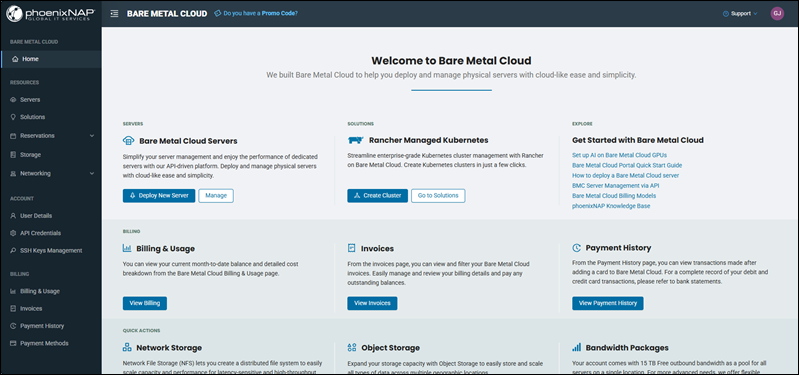799x375 pixels.
Task: Click the Payment History card clock icon
Action: pyautogui.click(x=576, y=248)
